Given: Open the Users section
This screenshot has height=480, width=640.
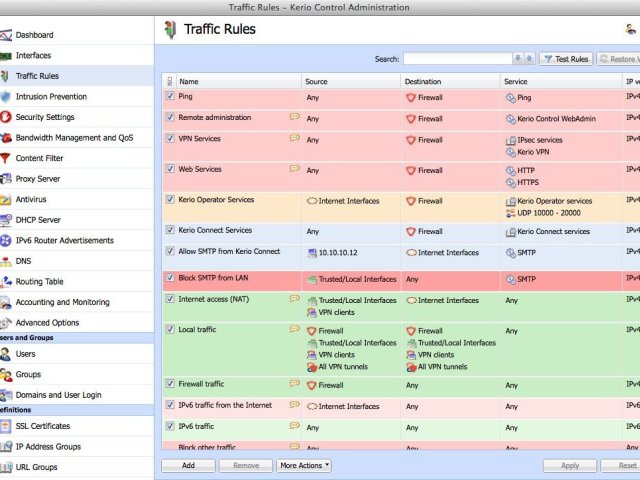Looking at the screenshot, I should 25,354.
